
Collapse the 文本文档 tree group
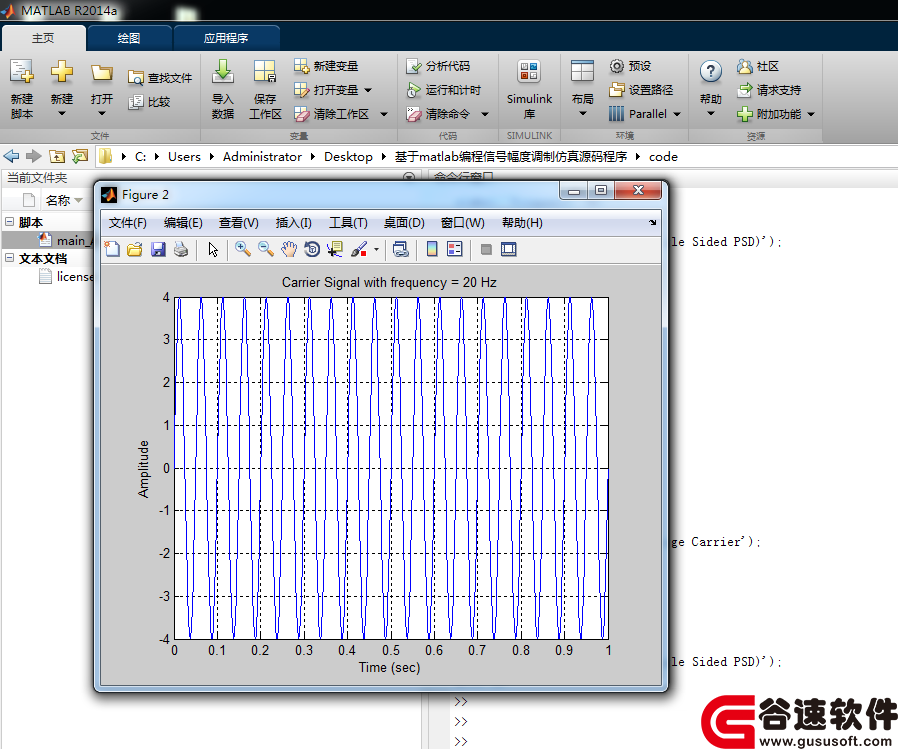tap(10, 258)
